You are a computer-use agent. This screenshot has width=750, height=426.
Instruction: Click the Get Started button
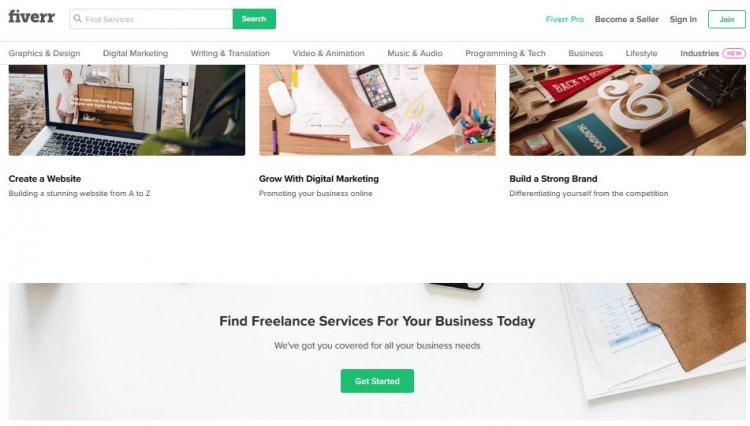pos(377,381)
